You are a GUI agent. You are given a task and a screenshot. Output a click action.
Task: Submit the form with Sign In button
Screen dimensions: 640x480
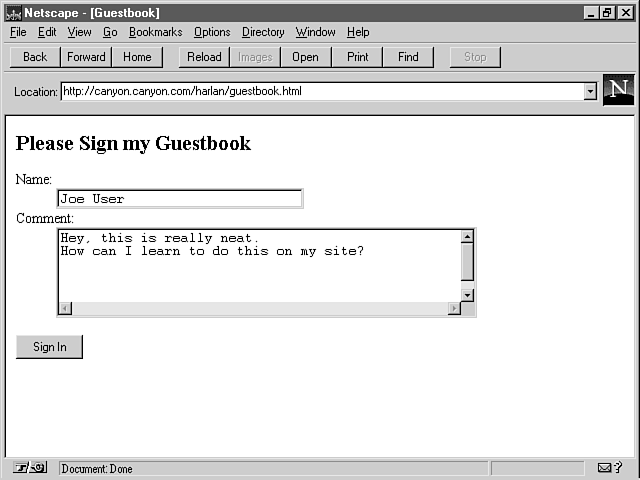[49, 347]
